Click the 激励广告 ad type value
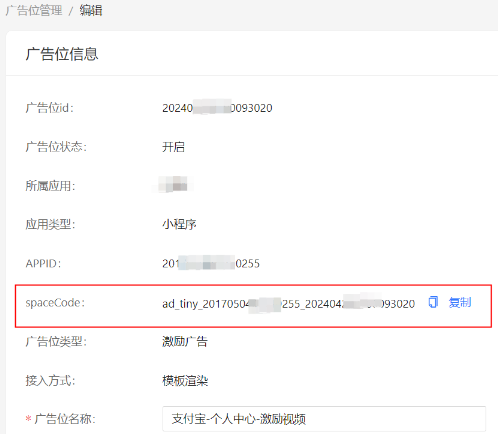 click(185, 341)
